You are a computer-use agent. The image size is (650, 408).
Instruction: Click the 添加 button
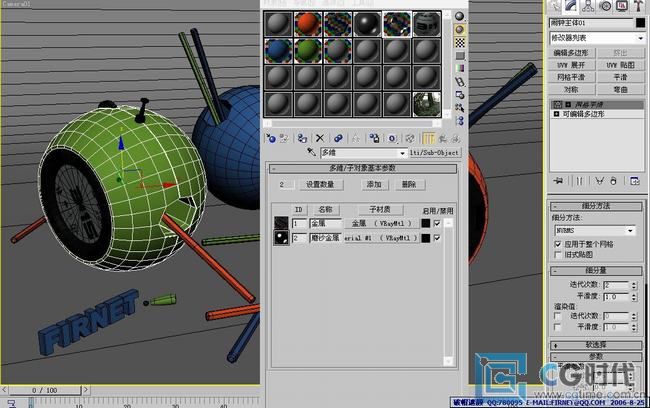tap(374, 185)
